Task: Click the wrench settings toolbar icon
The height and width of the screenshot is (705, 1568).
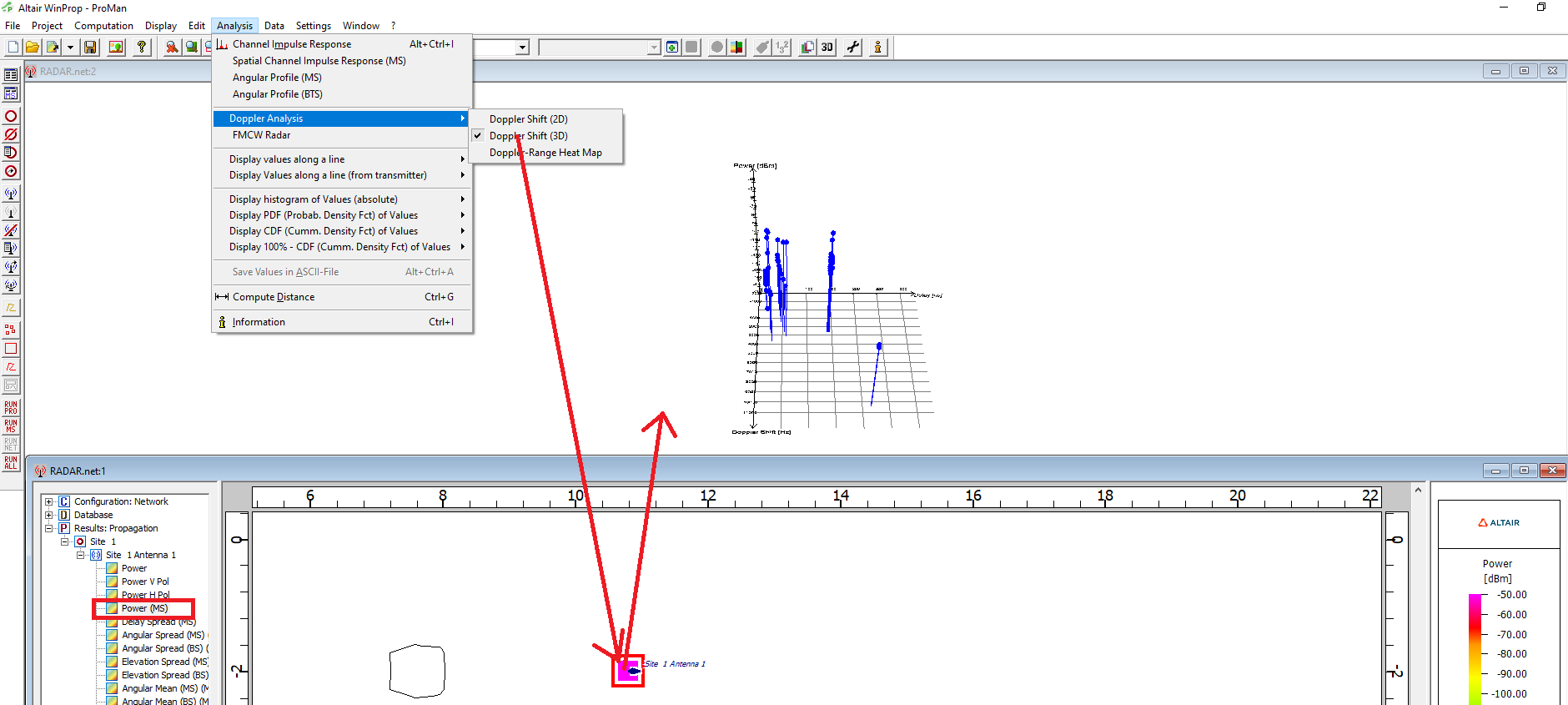Action: tap(852, 48)
